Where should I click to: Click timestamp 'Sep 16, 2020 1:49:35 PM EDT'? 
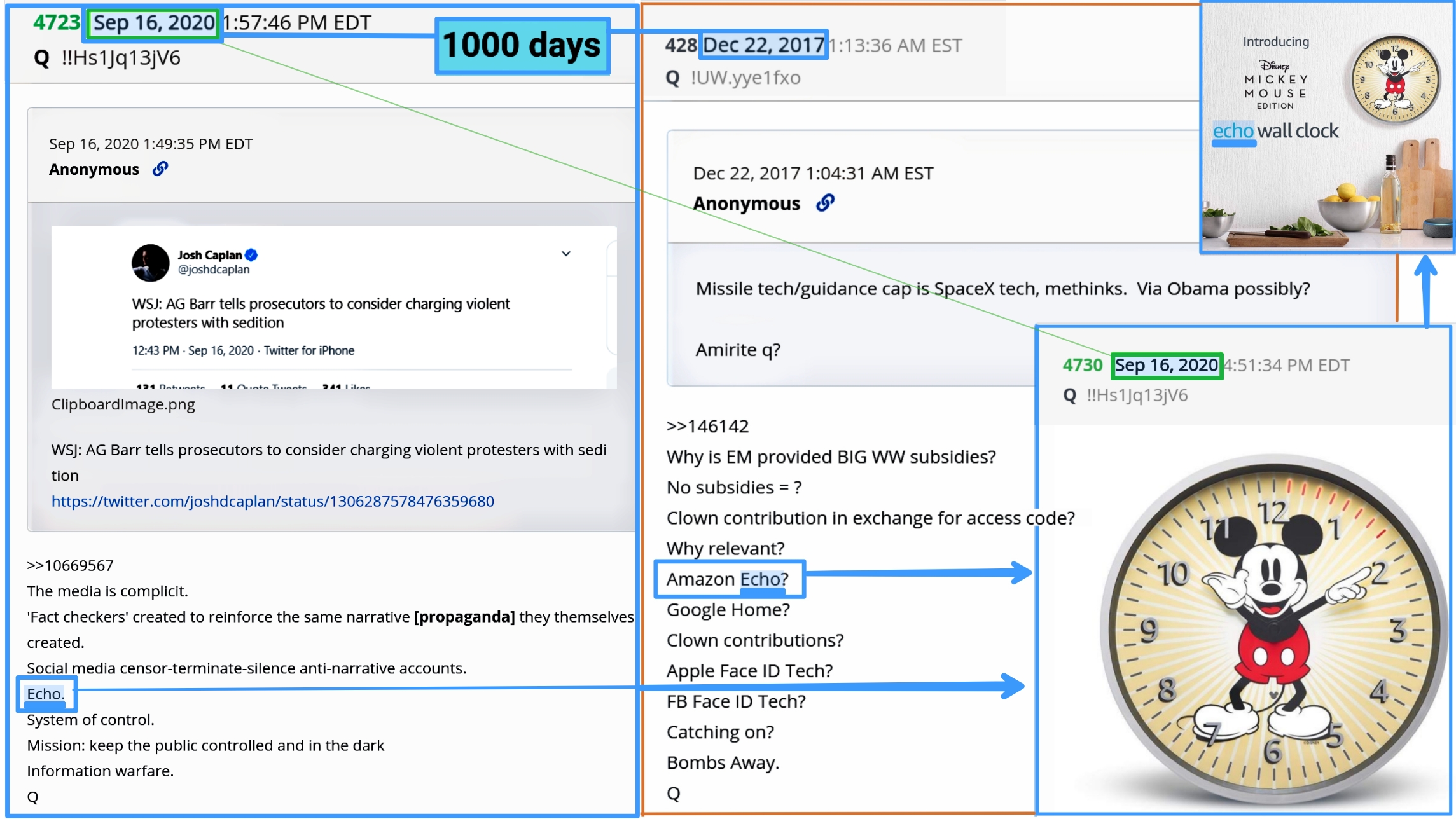pyautogui.click(x=151, y=144)
